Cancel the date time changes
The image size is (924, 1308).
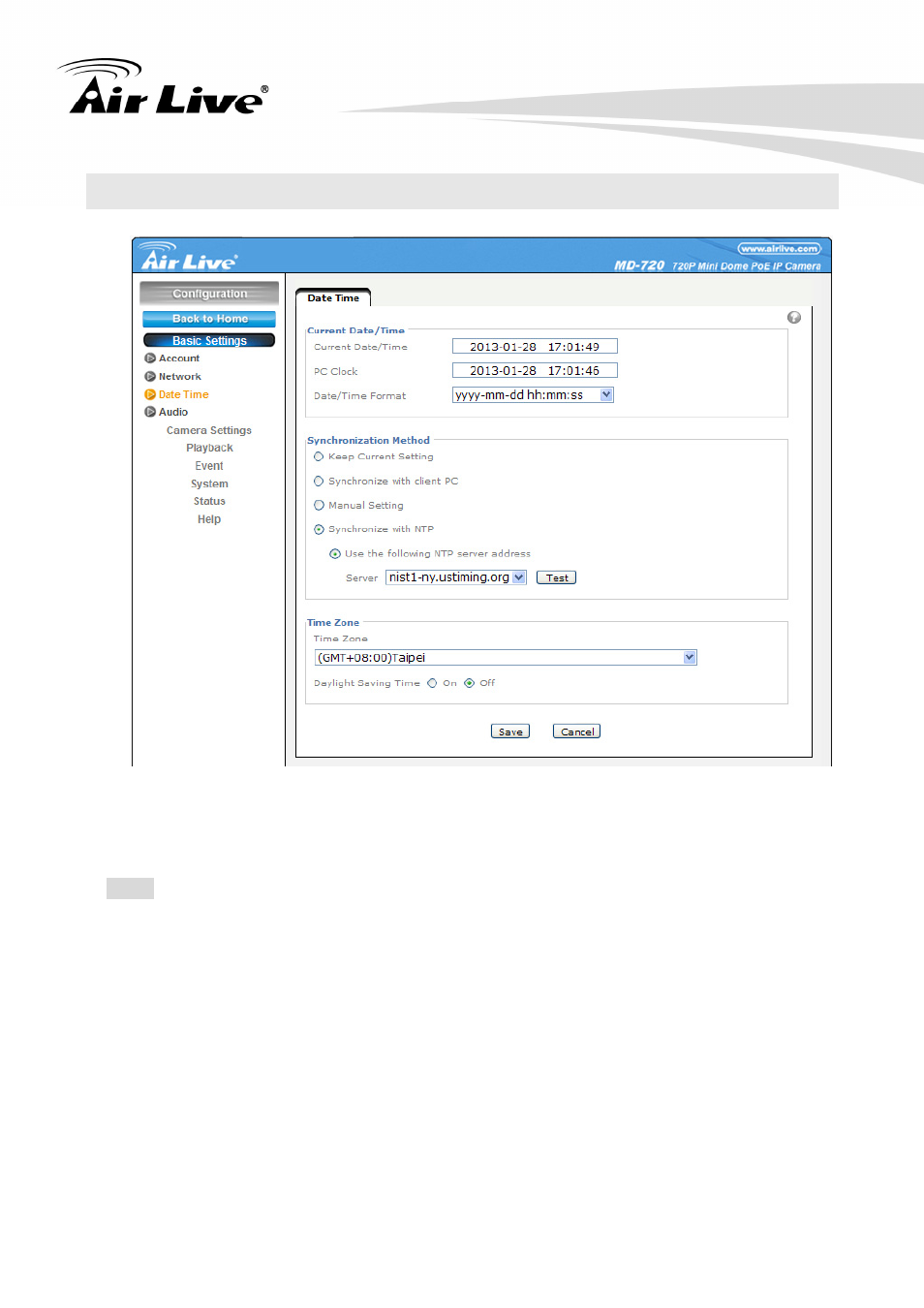click(x=577, y=732)
